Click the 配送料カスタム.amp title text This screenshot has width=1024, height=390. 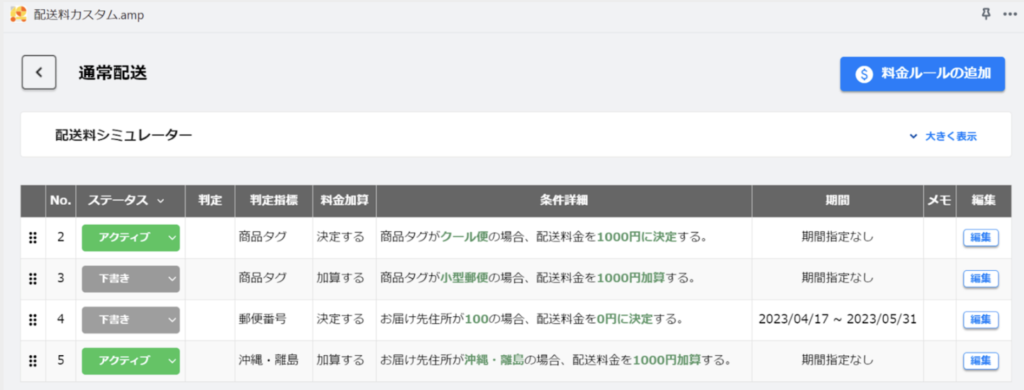click(x=88, y=14)
